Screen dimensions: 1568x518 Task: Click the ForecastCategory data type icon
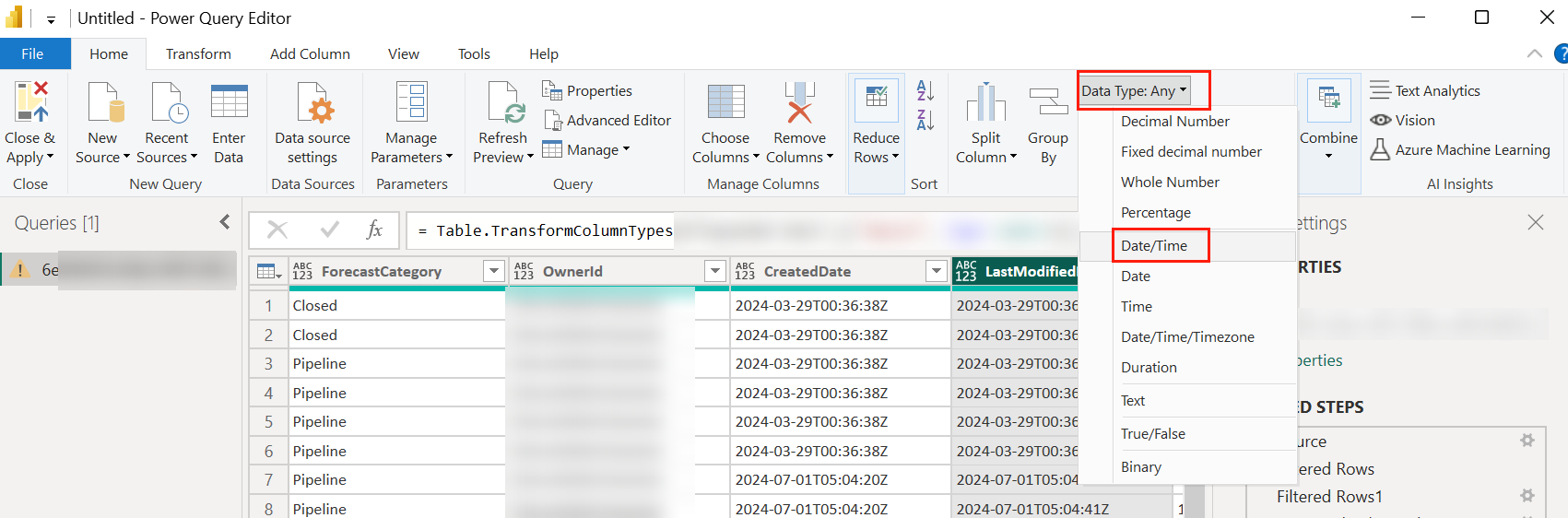tap(302, 271)
